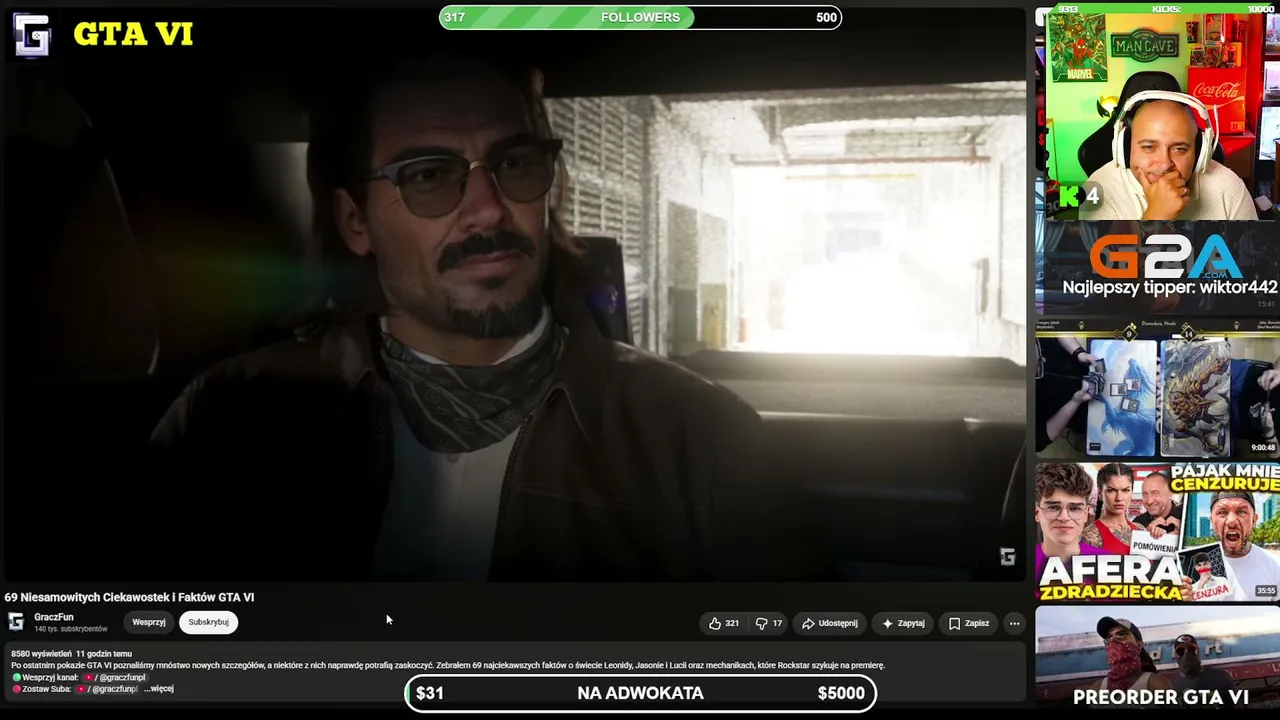The width and height of the screenshot is (1280, 720).
Task: Save the video with Zapisz
Action: tap(969, 623)
